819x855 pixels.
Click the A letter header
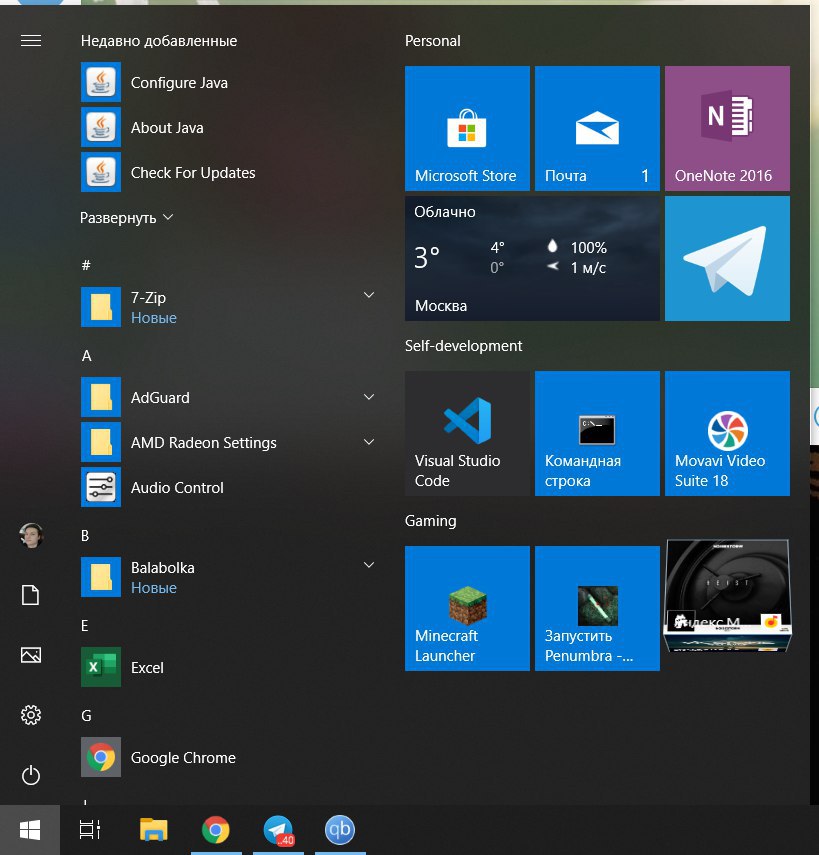click(86, 356)
